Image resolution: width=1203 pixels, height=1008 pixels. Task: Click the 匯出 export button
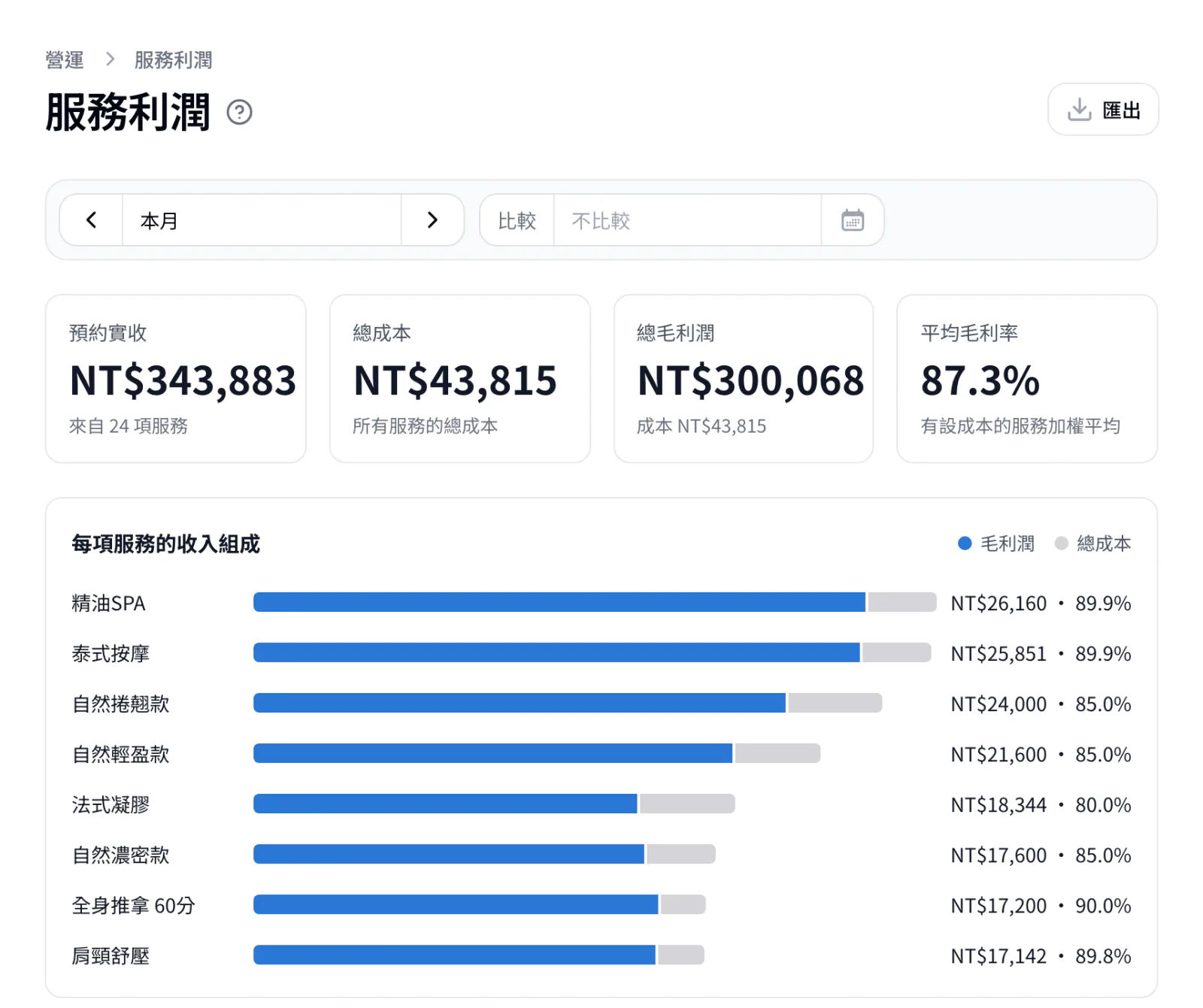[x=1103, y=110]
